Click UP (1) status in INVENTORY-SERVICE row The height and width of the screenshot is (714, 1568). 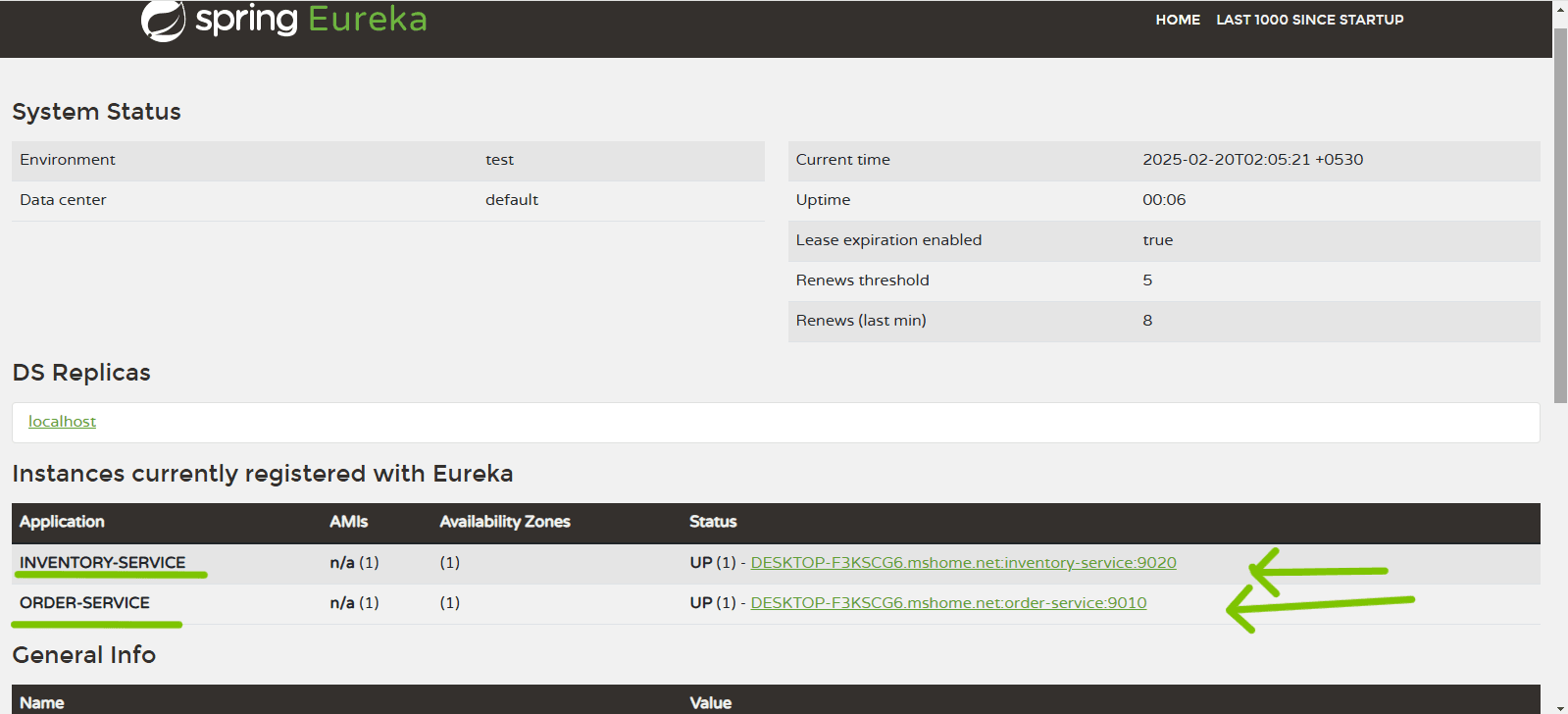pyautogui.click(x=713, y=563)
